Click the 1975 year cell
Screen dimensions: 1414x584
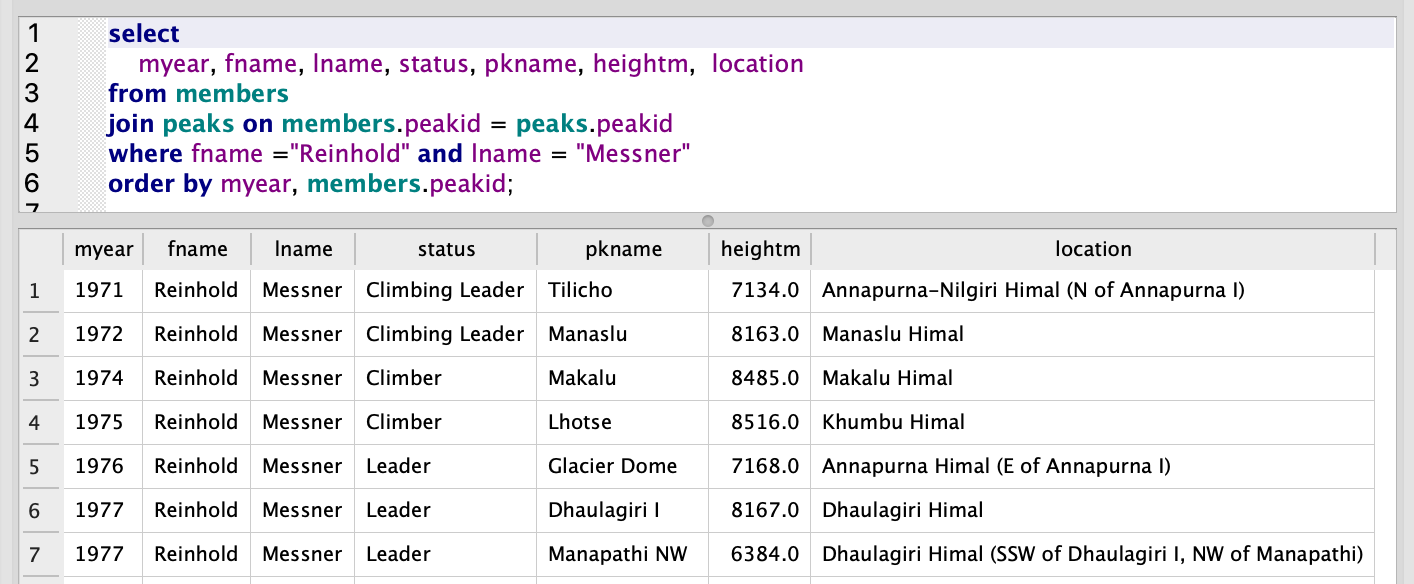pos(100,423)
